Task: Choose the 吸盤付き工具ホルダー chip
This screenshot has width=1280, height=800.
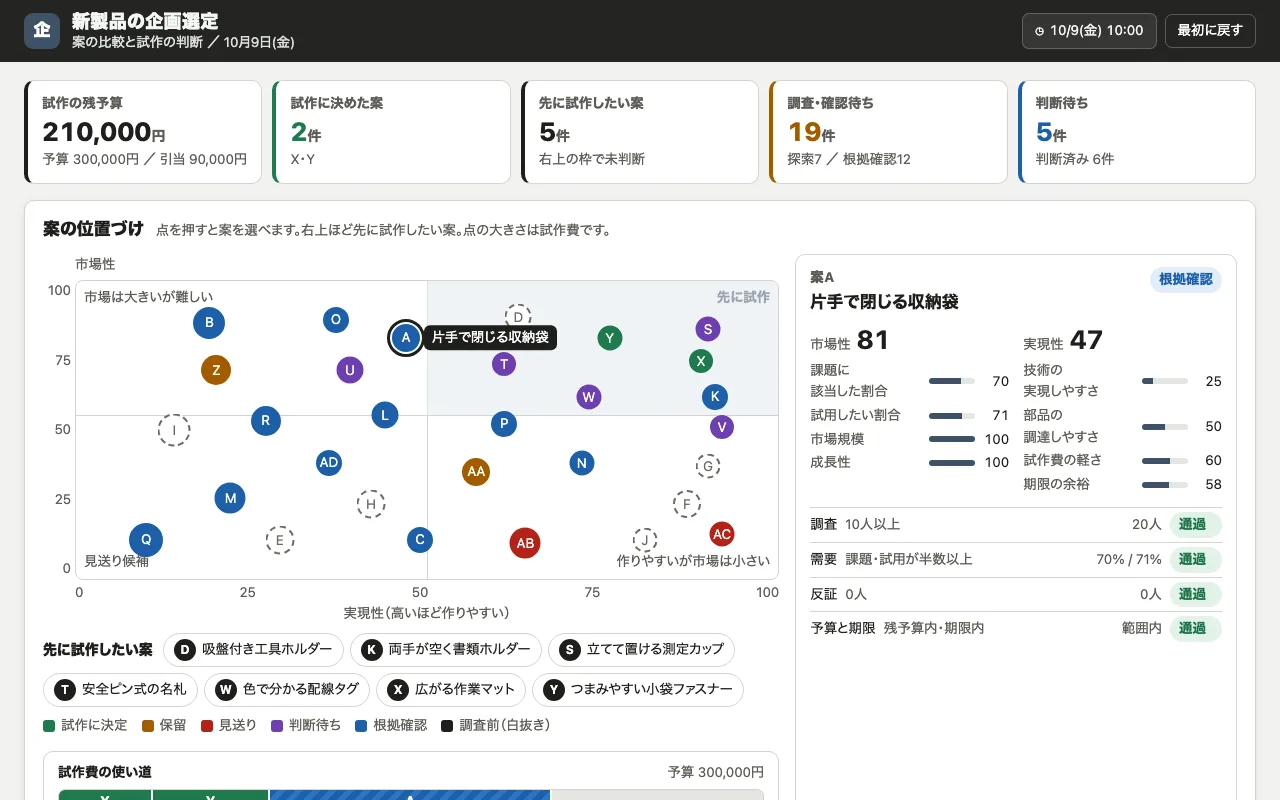Action: [253, 650]
